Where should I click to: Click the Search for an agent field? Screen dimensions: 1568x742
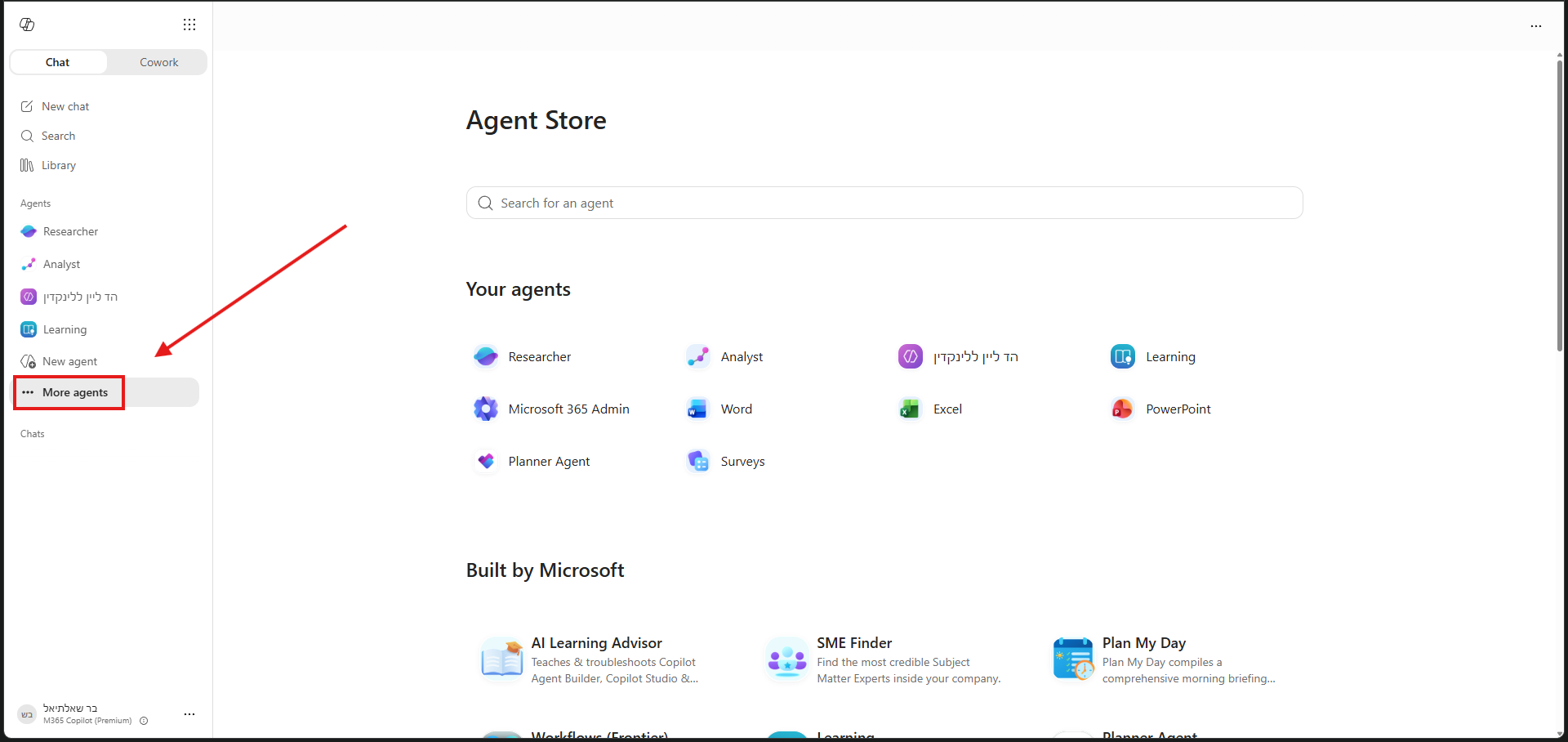(x=884, y=203)
